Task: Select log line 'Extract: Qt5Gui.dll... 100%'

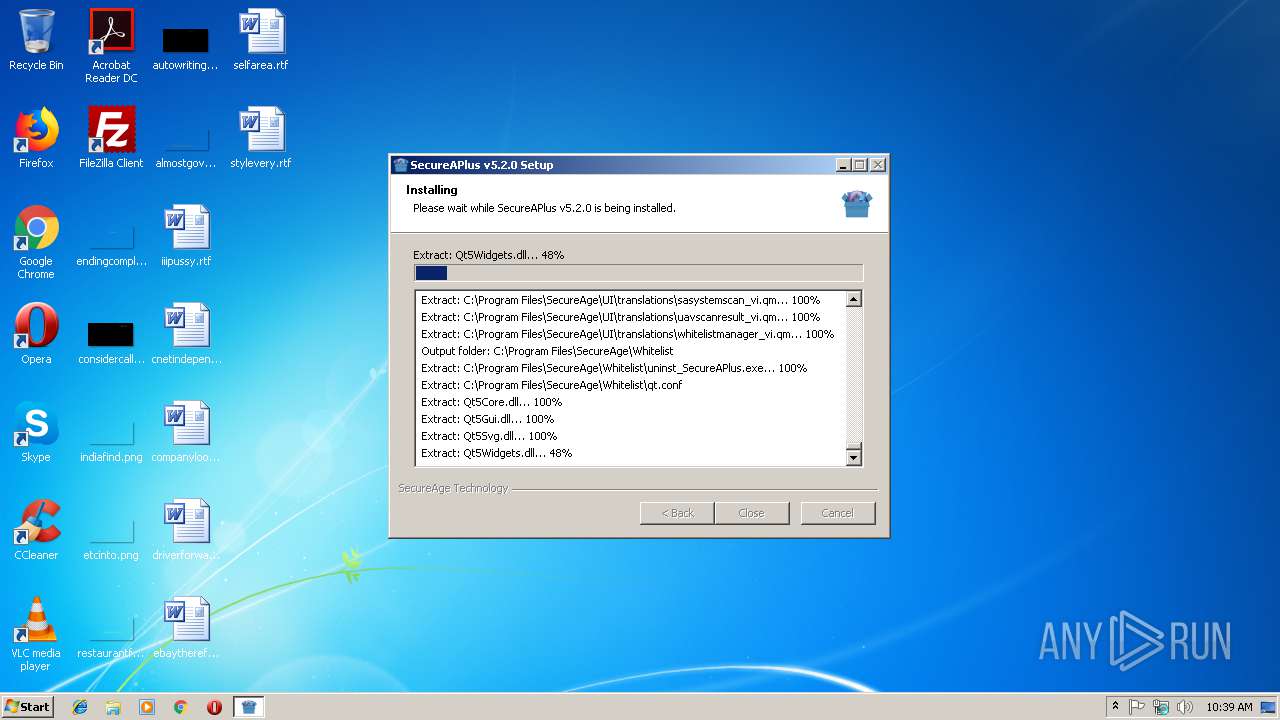Action: tap(487, 419)
